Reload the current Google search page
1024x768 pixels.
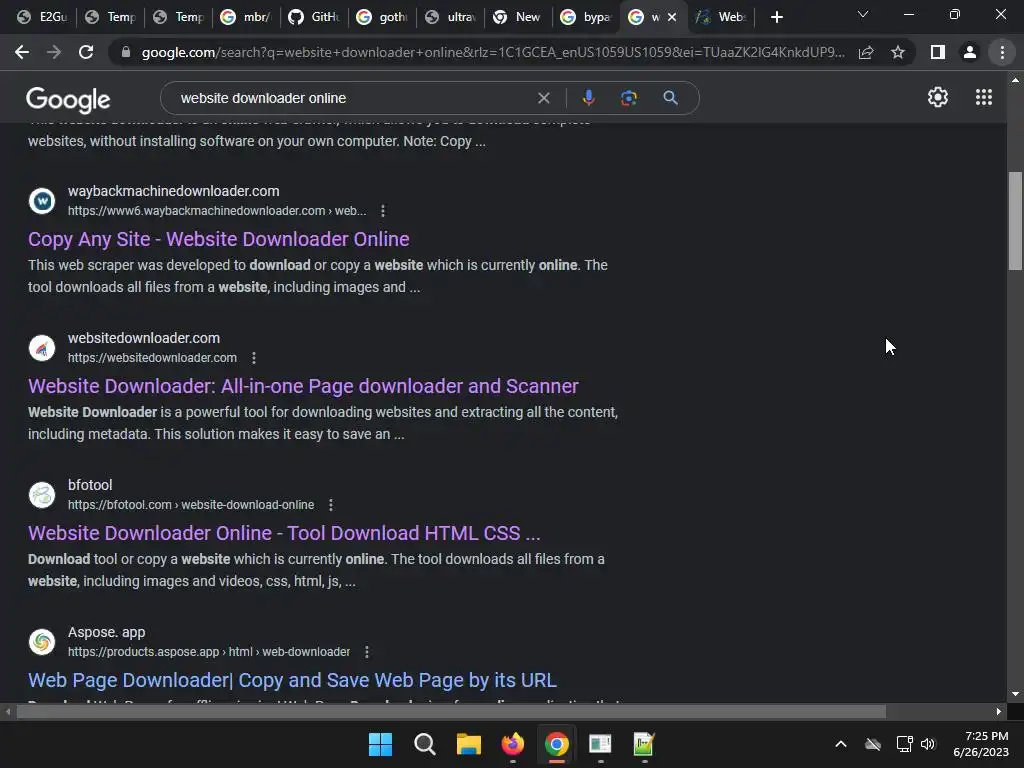(x=86, y=52)
